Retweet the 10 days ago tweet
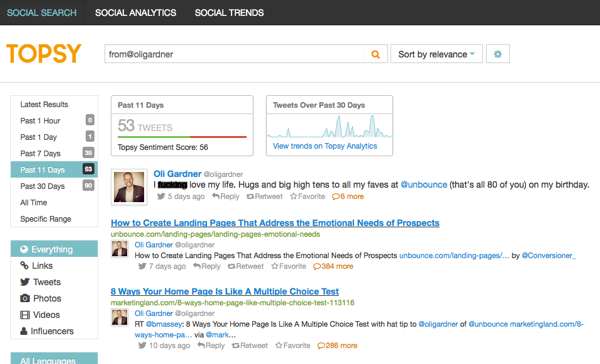 [250, 345]
